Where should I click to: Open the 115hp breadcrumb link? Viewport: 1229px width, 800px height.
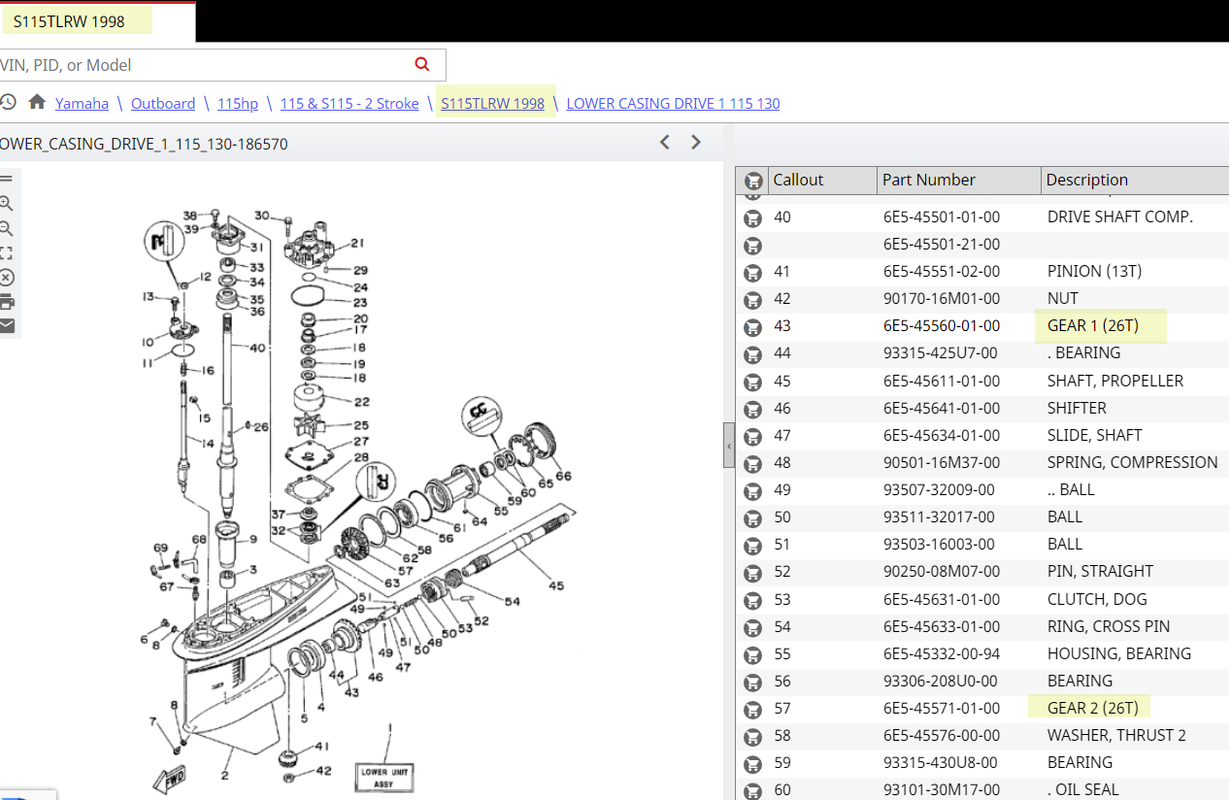[x=238, y=103]
